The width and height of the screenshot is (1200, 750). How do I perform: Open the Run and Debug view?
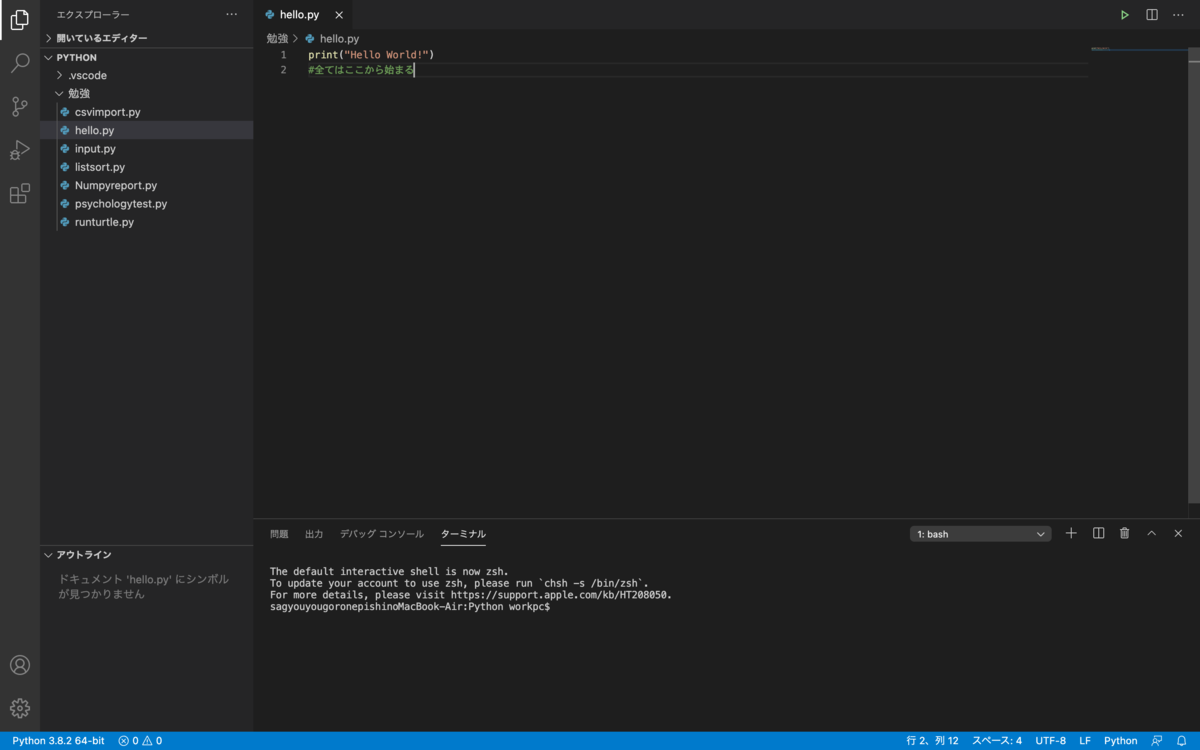[x=19, y=150]
